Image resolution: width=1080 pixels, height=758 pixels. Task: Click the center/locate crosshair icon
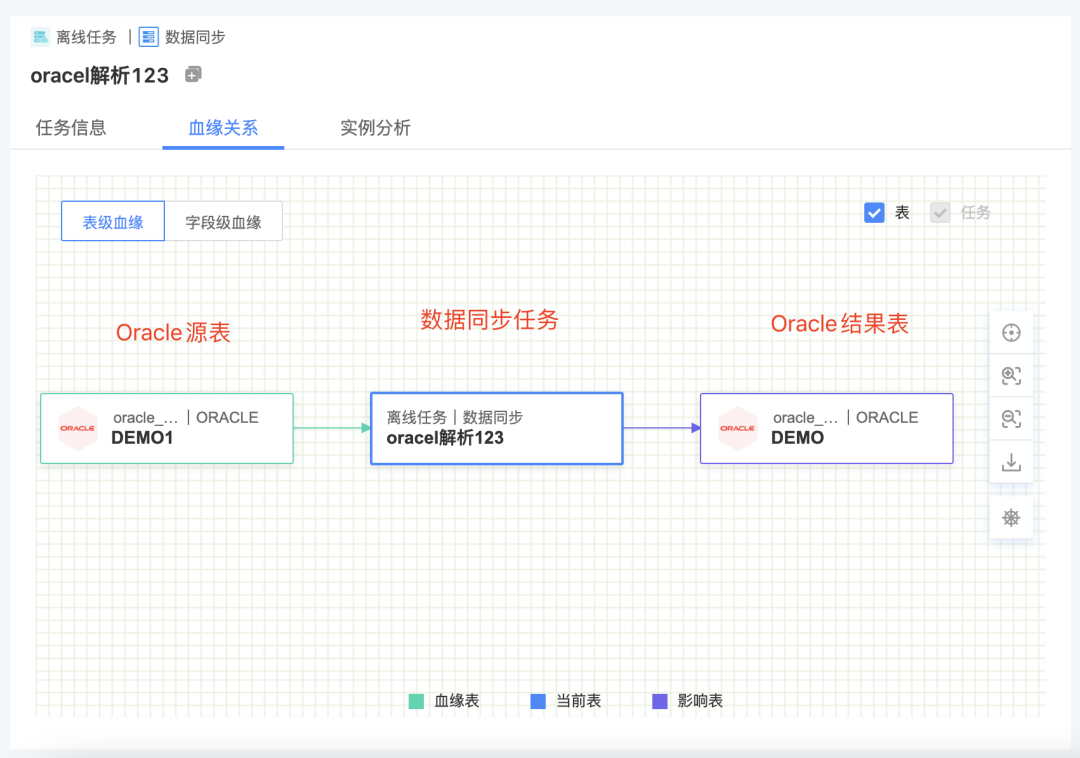coord(1011,332)
